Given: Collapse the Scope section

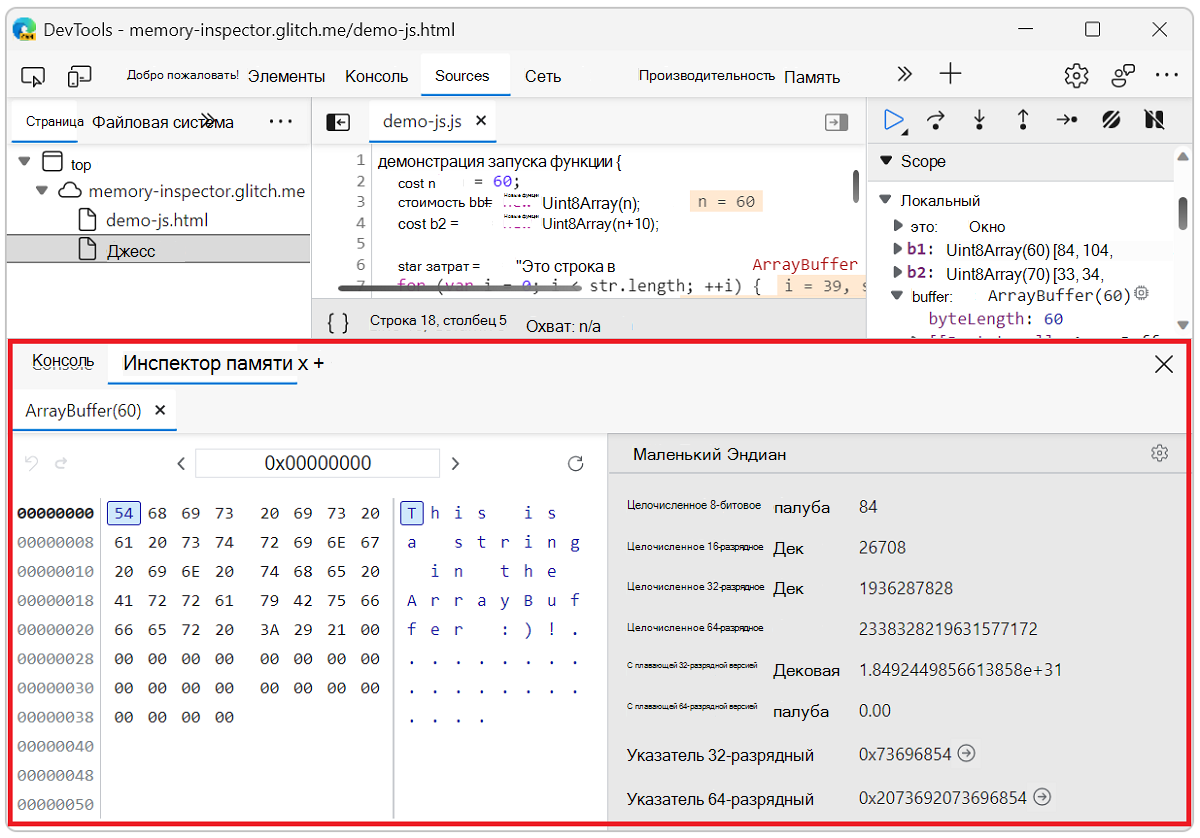Looking at the screenshot, I should coord(885,161).
